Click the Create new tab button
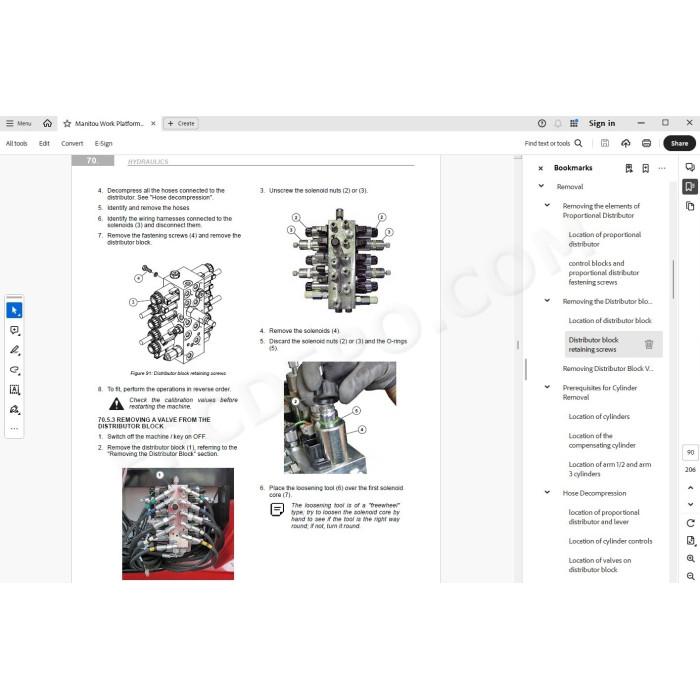This screenshot has height=700, width=700. pos(181,124)
